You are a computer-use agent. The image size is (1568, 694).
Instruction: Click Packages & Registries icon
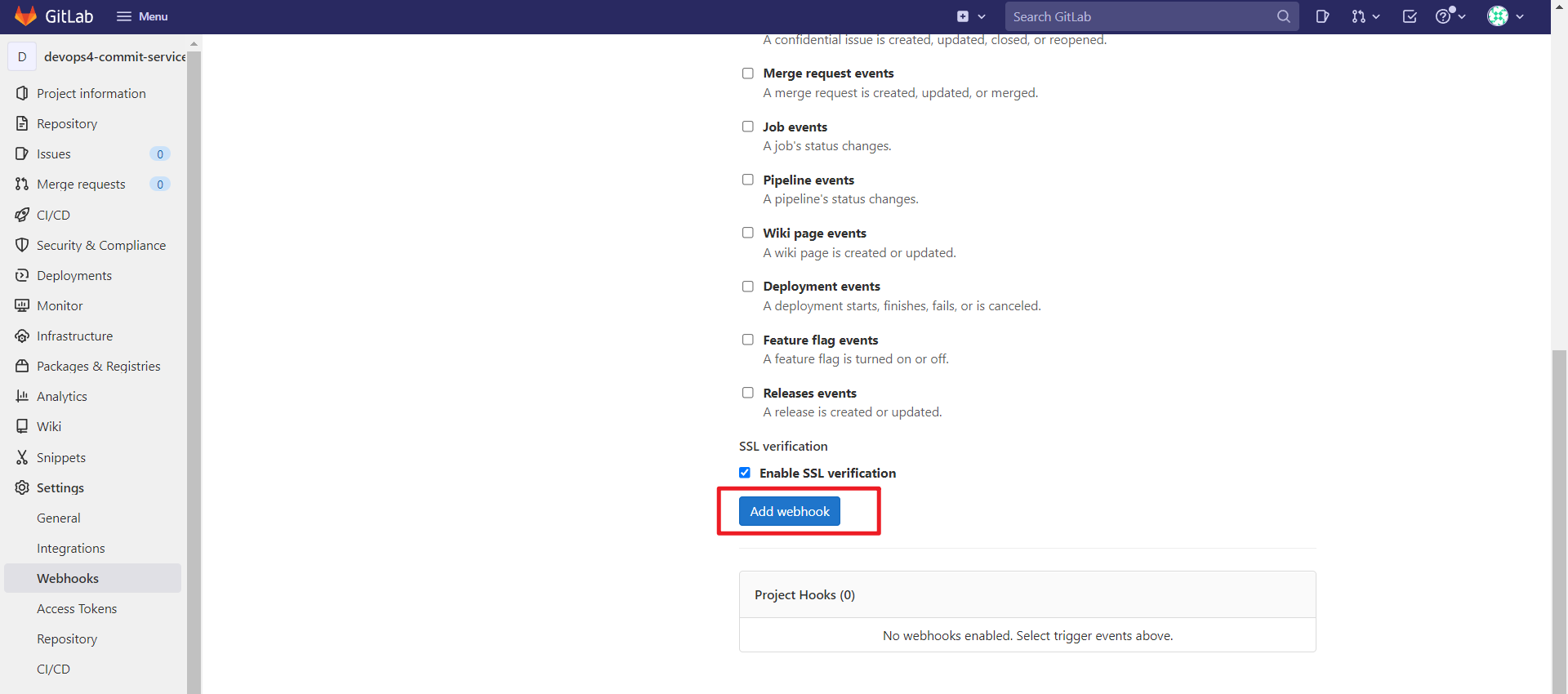[22, 366]
